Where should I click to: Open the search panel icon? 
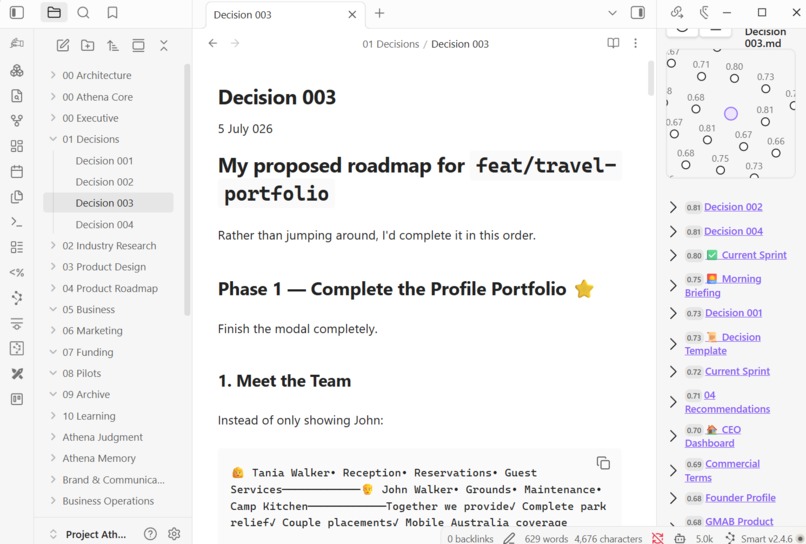[83, 12]
